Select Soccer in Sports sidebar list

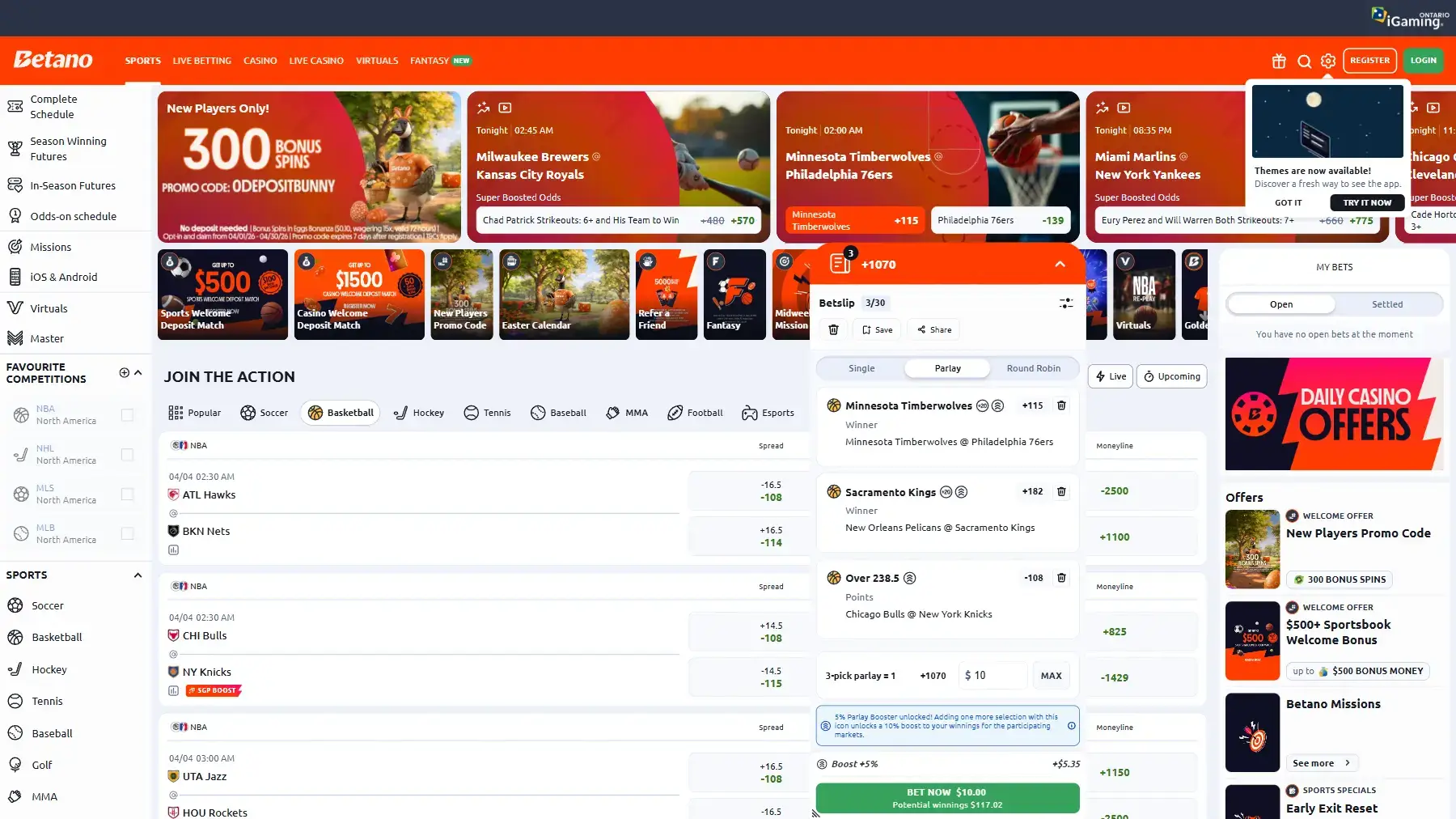tap(76, 605)
